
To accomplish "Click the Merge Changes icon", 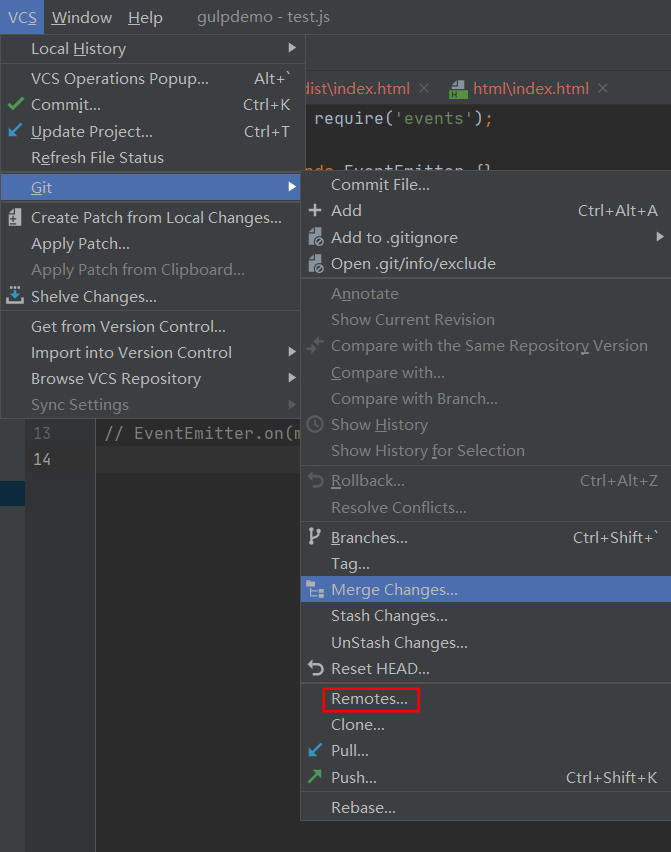I will [315, 589].
